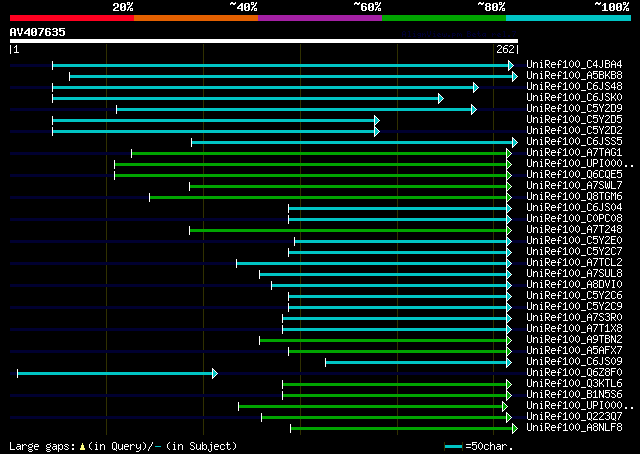Click the orange ~40% identity legend segment

pos(196,18)
